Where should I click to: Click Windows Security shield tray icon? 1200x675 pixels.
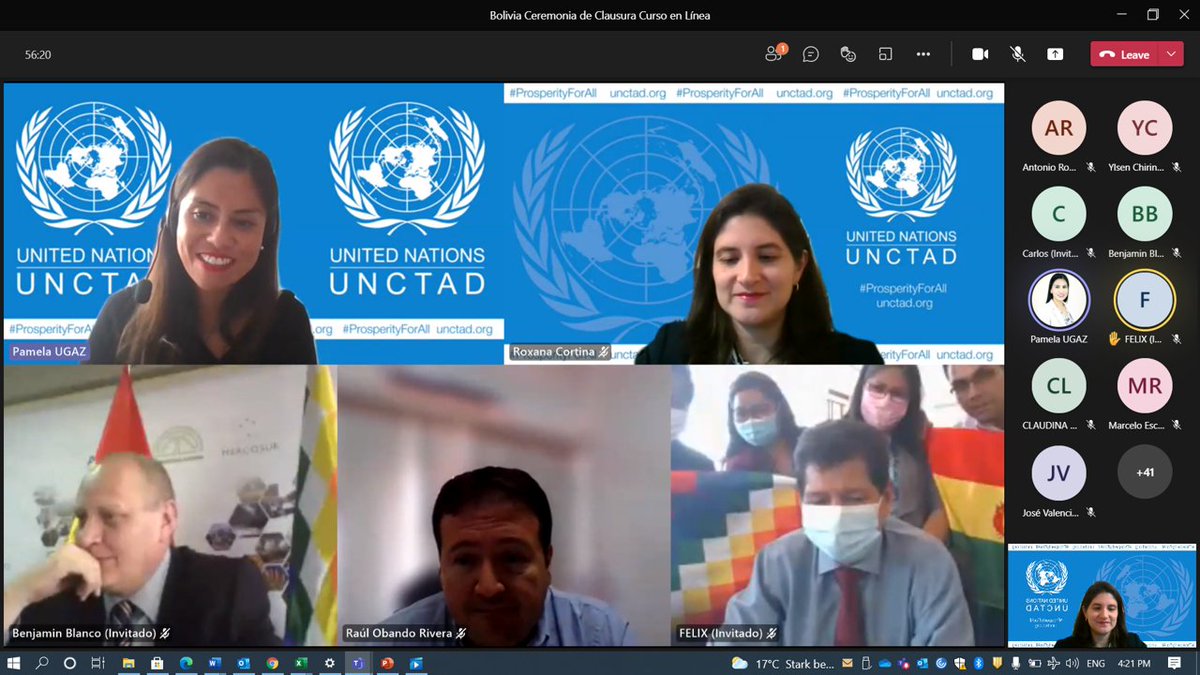pyautogui.click(x=960, y=663)
